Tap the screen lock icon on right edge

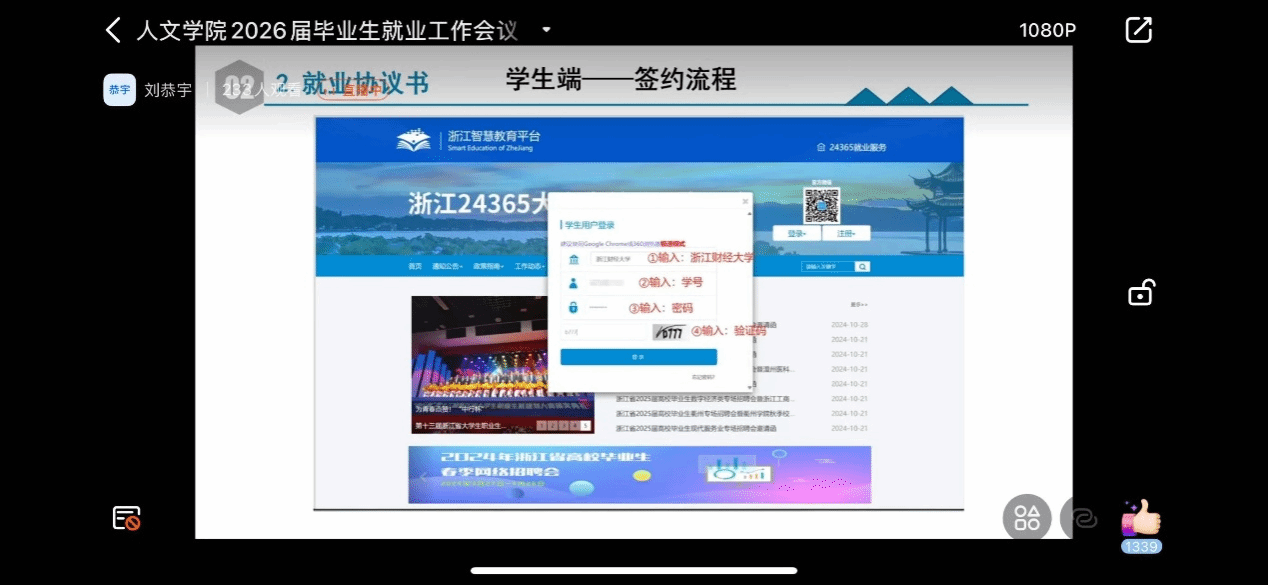[x=1140, y=293]
